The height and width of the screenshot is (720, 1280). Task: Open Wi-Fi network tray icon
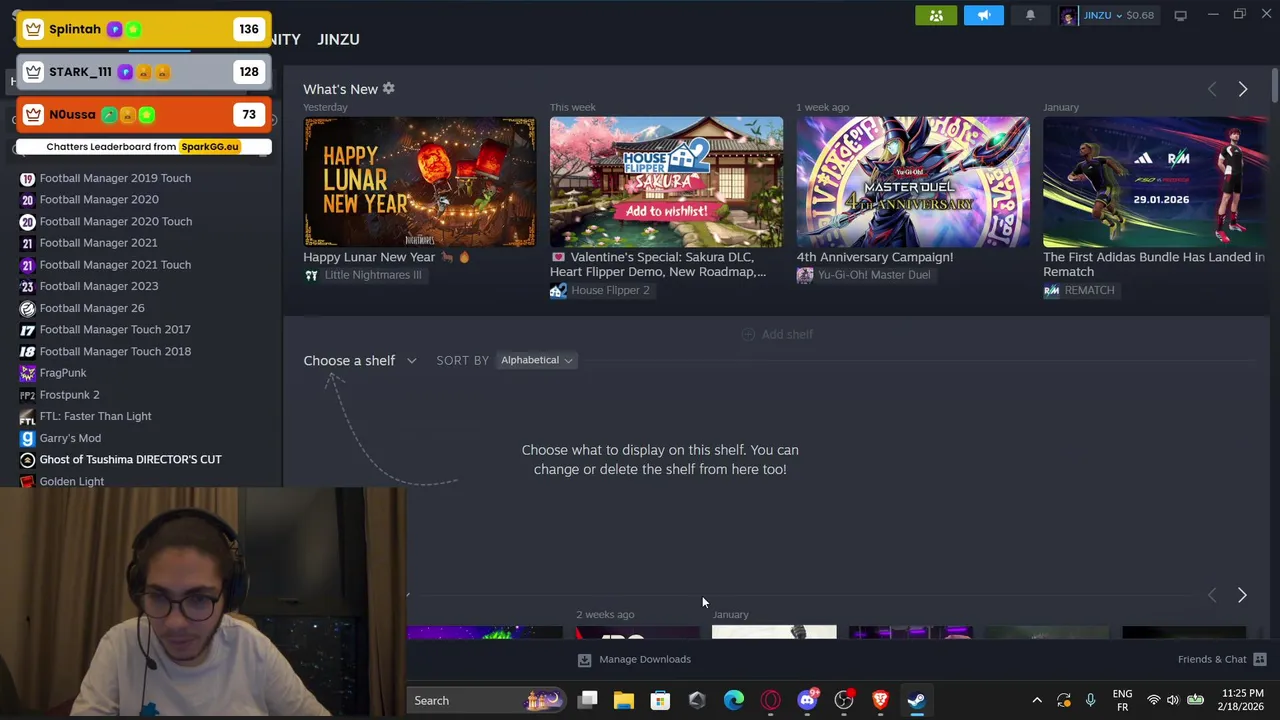[1154, 700]
